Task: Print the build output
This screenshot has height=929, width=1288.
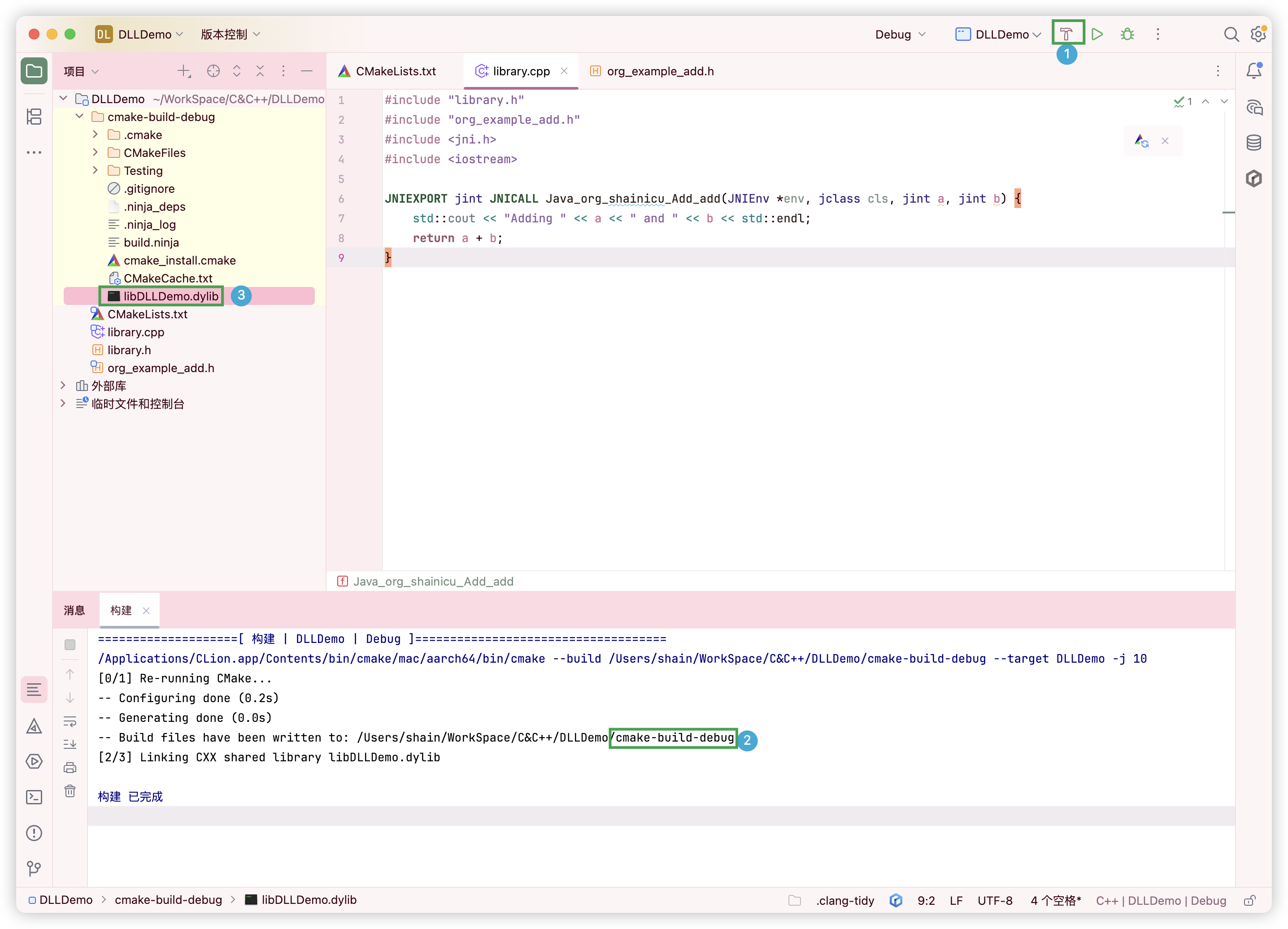Action: pos(70,768)
